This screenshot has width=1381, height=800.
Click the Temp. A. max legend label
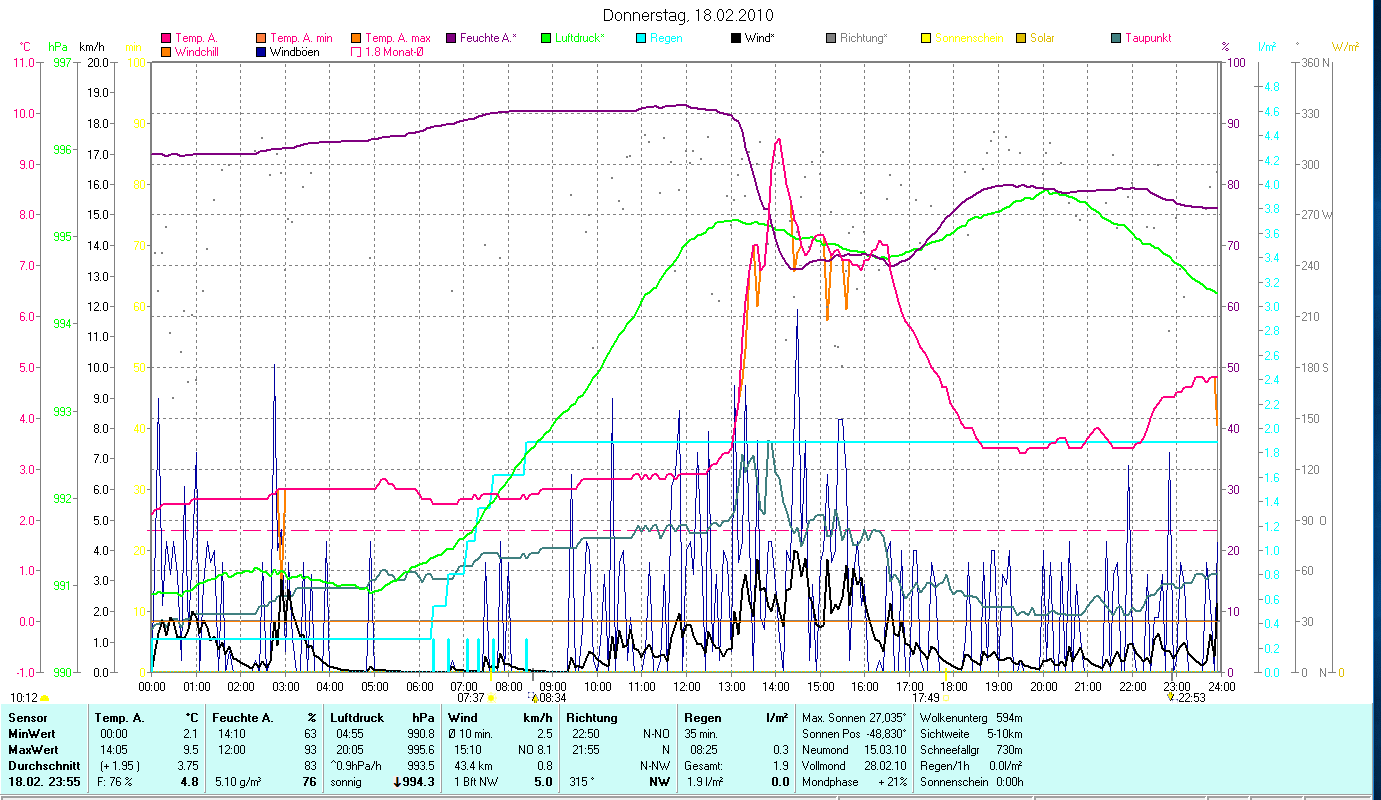point(397,38)
